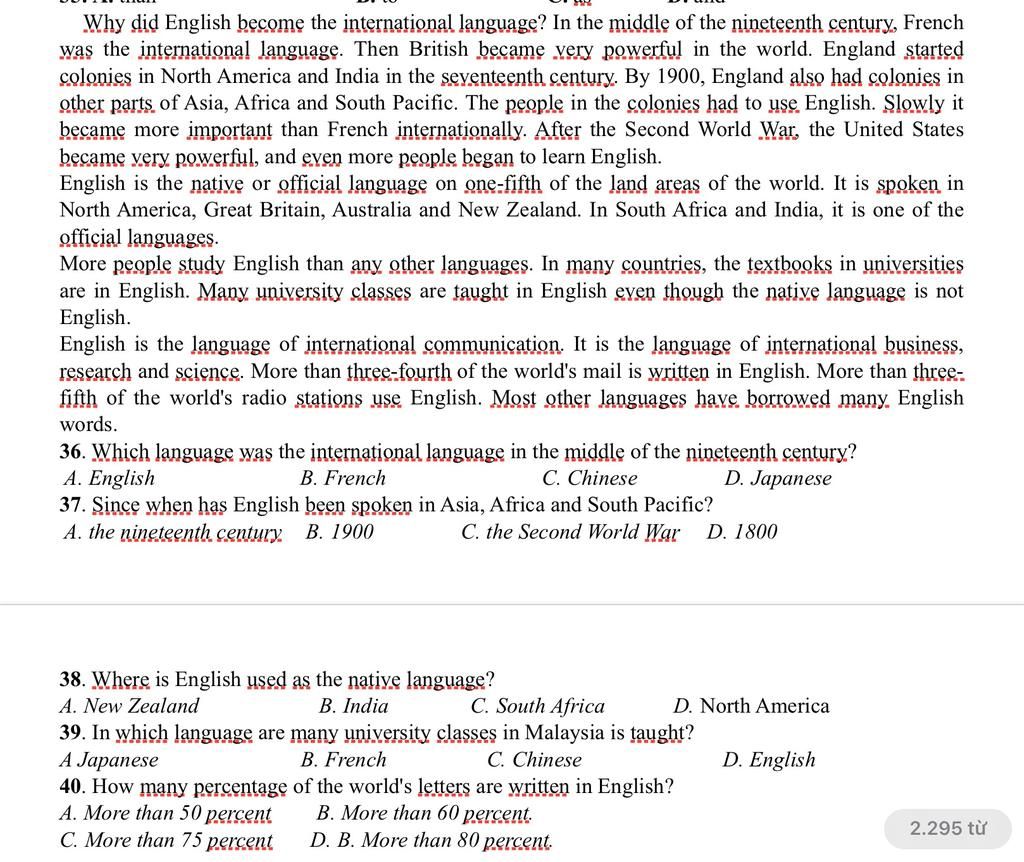Image resolution: width=1024 pixels, height=862 pixels.
Task: Click the underlined word 'internationally.'
Action: click(461, 129)
